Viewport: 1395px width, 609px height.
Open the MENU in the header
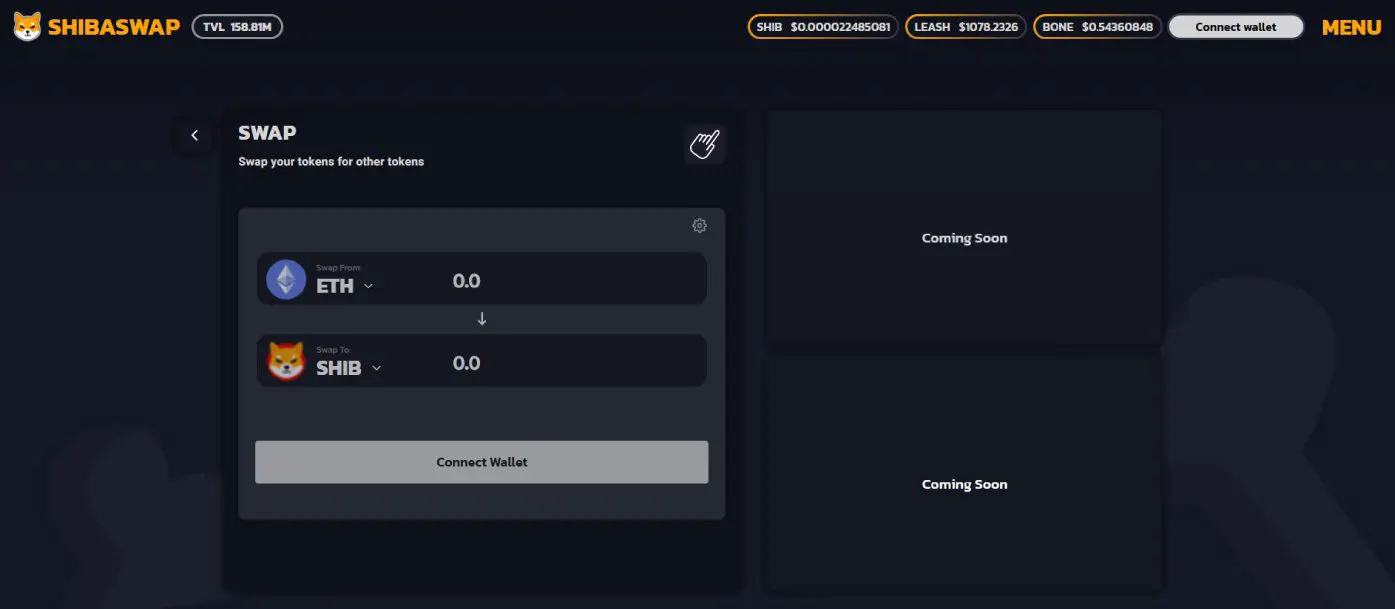(x=1351, y=28)
